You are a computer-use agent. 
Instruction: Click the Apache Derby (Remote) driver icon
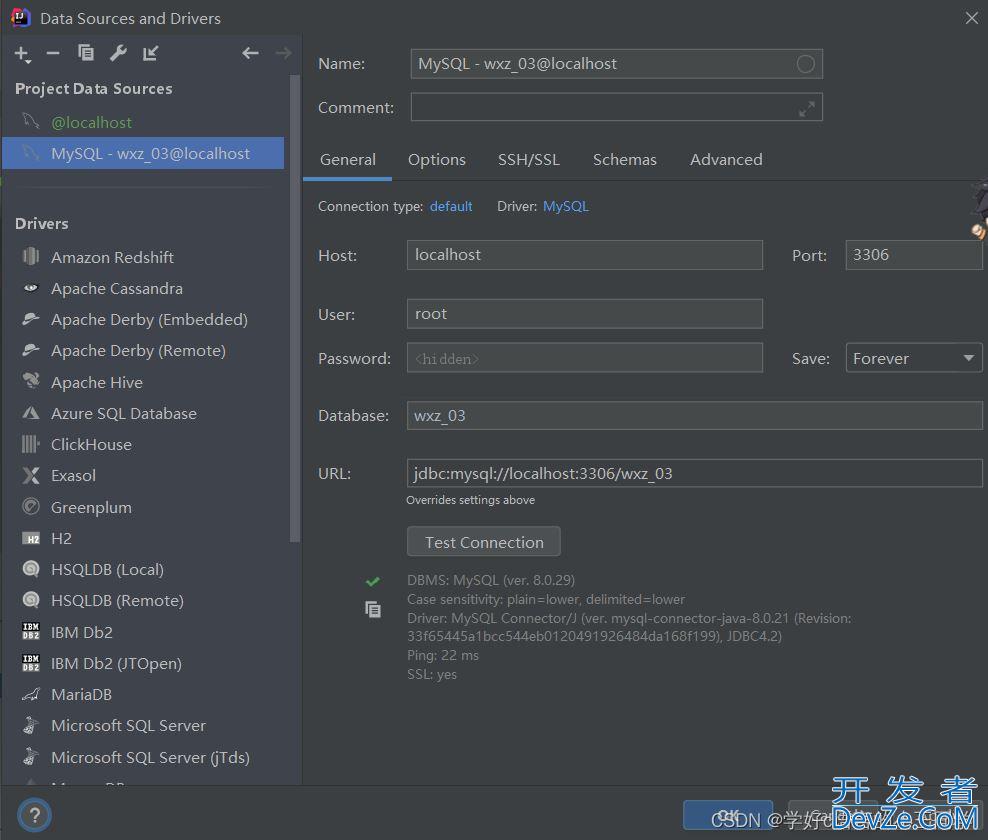pos(30,350)
